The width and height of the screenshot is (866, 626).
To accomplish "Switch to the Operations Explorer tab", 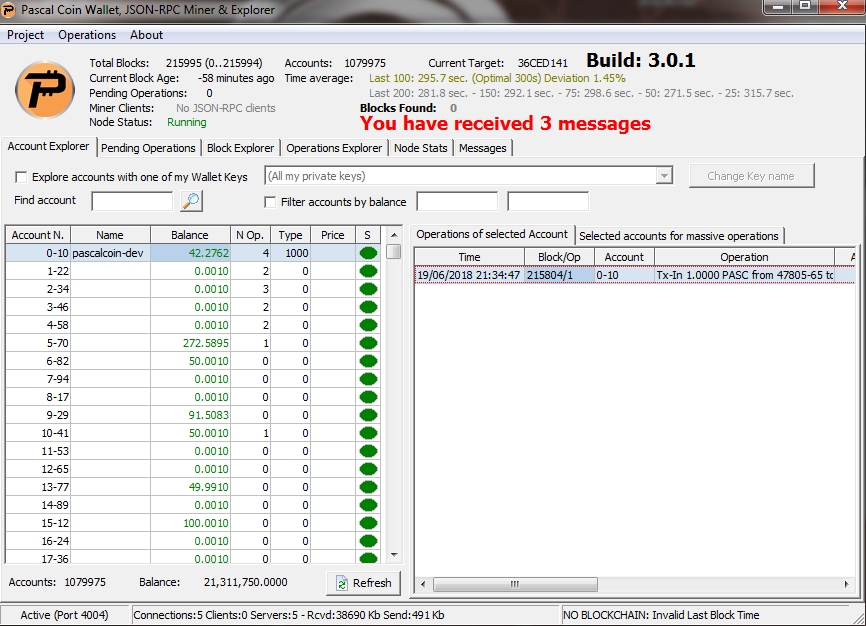I will [x=334, y=148].
